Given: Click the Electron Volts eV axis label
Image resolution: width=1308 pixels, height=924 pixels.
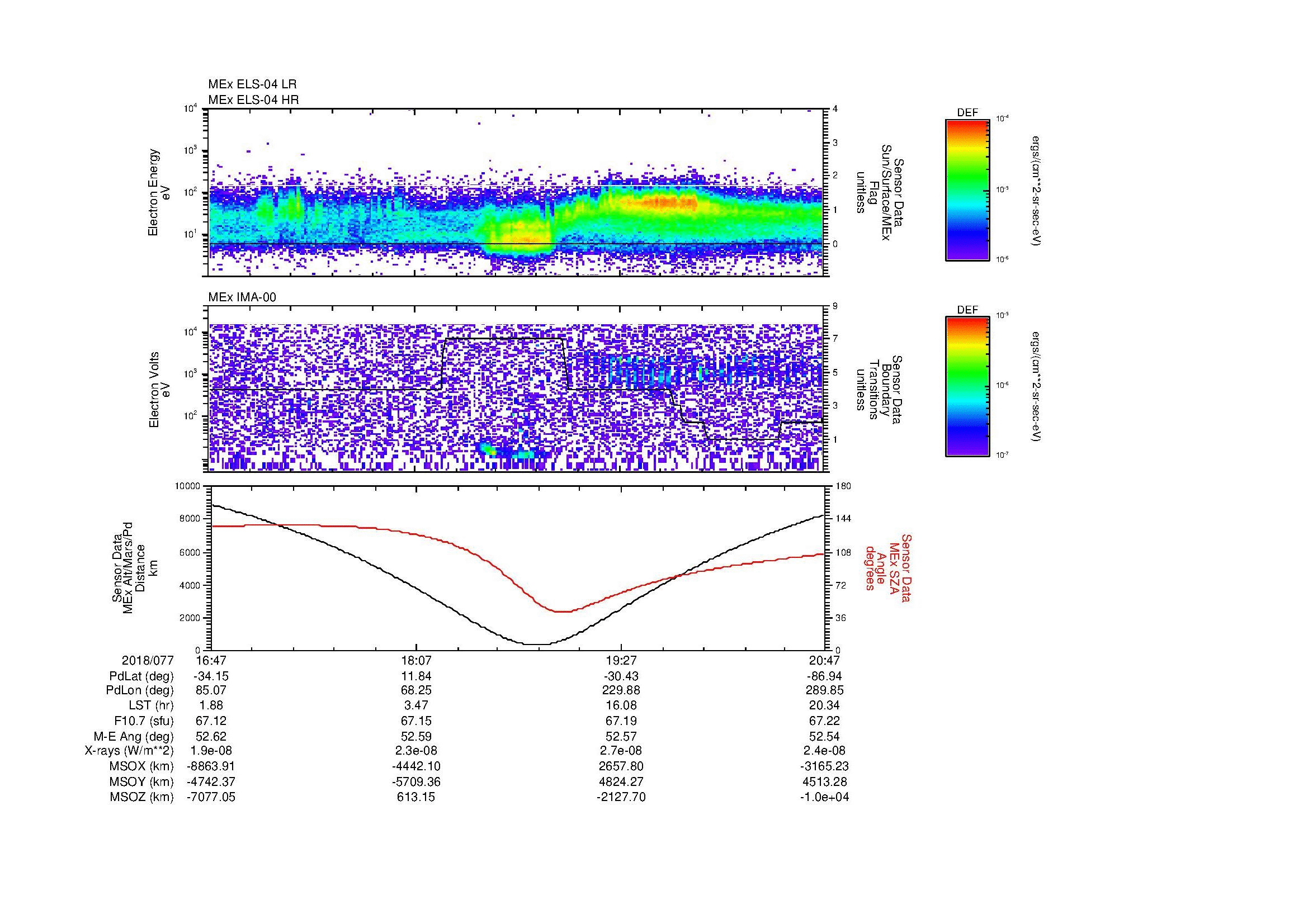Looking at the screenshot, I should (x=159, y=390).
